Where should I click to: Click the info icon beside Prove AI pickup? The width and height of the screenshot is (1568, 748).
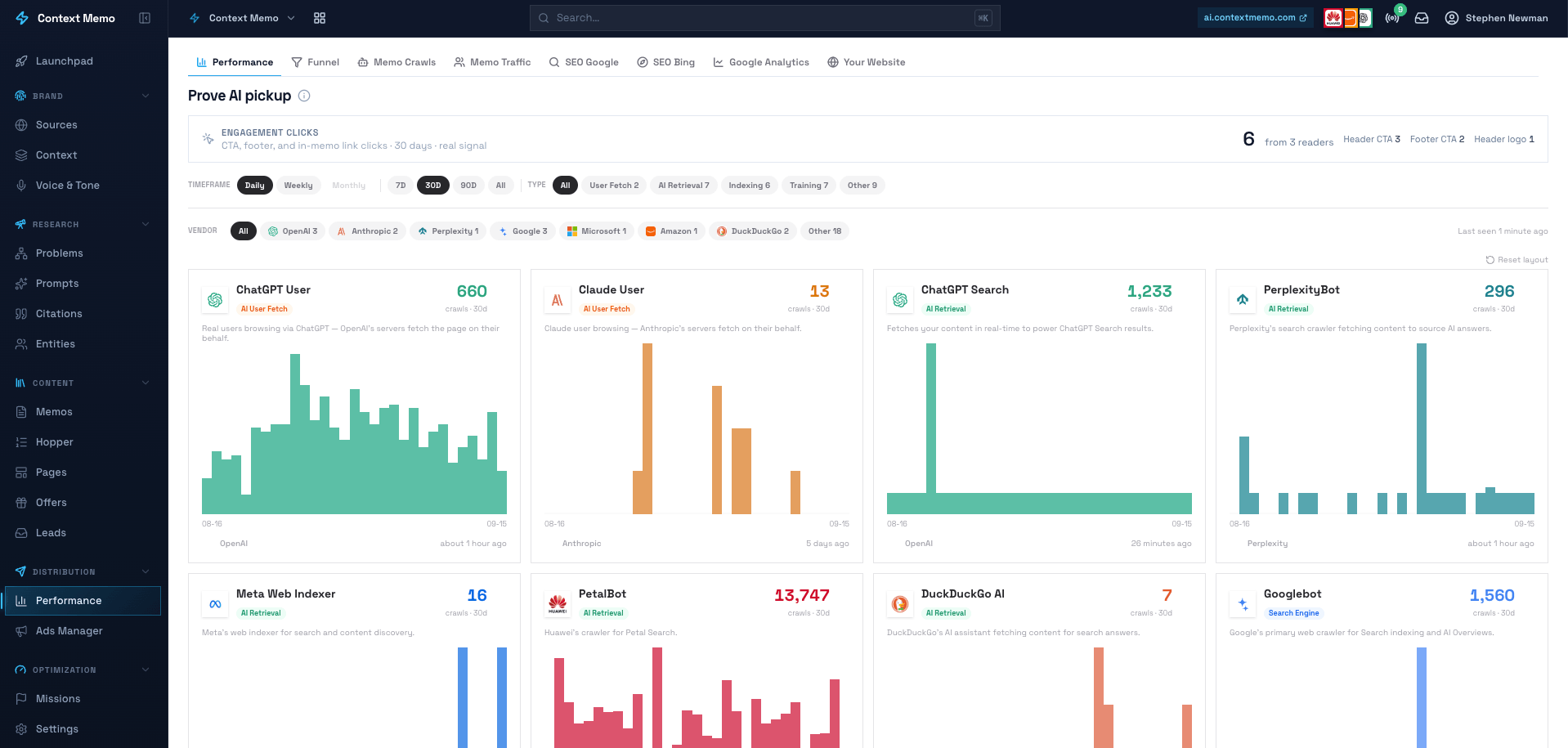(x=304, y=96)
